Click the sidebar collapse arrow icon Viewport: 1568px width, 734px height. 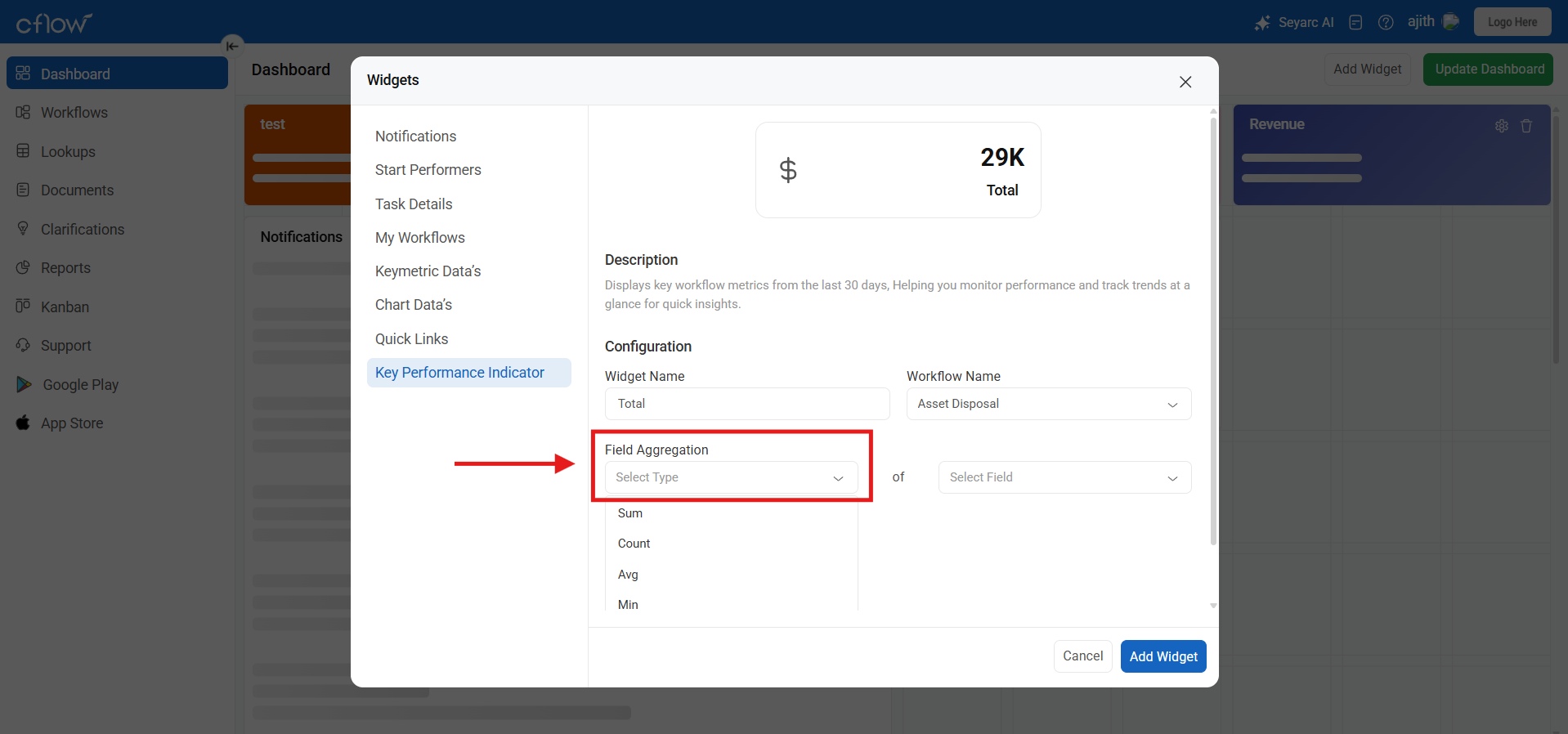coord(232,46)
